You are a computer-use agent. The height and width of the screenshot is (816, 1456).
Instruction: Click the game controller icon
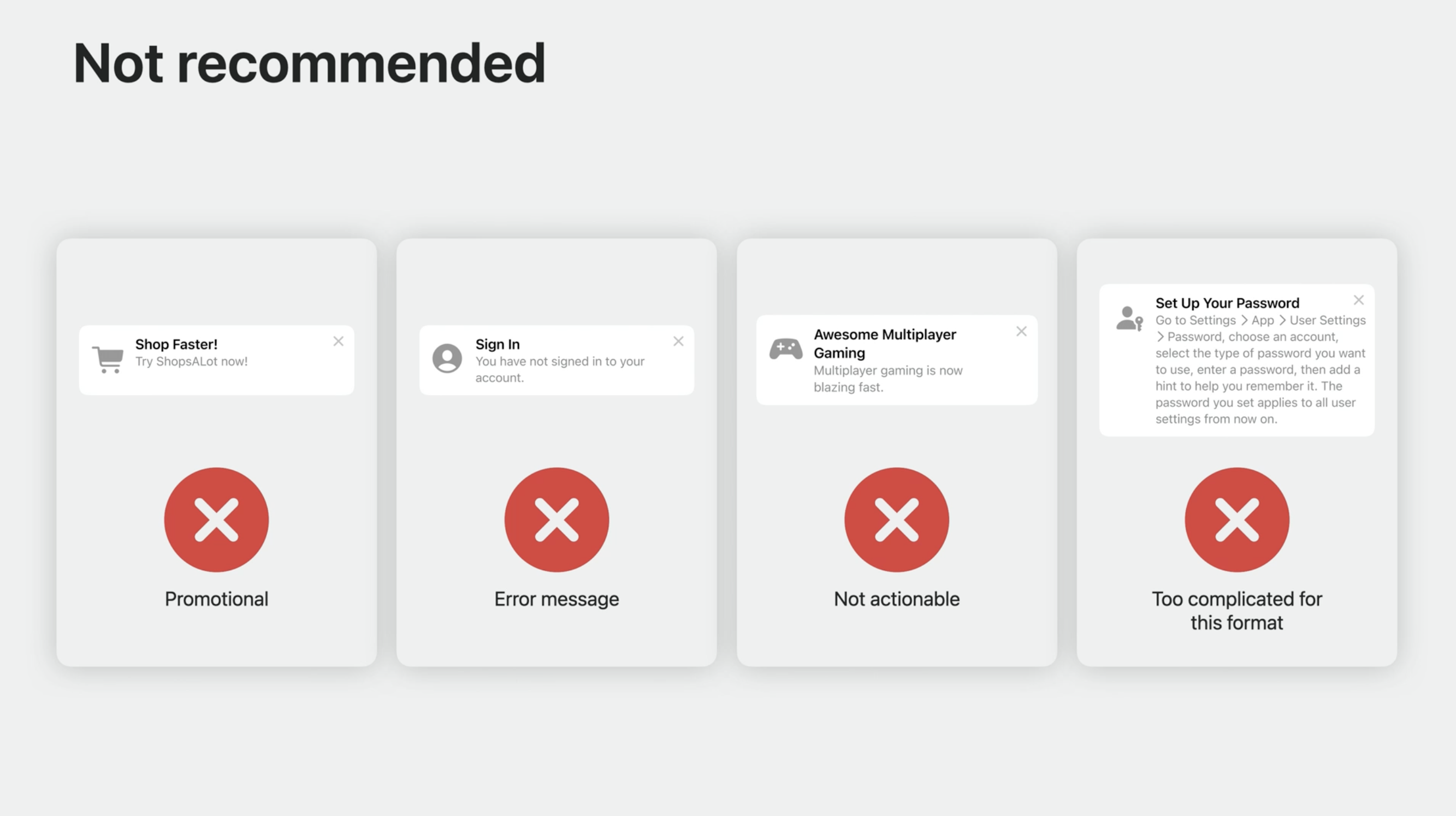tap(786, 349)
